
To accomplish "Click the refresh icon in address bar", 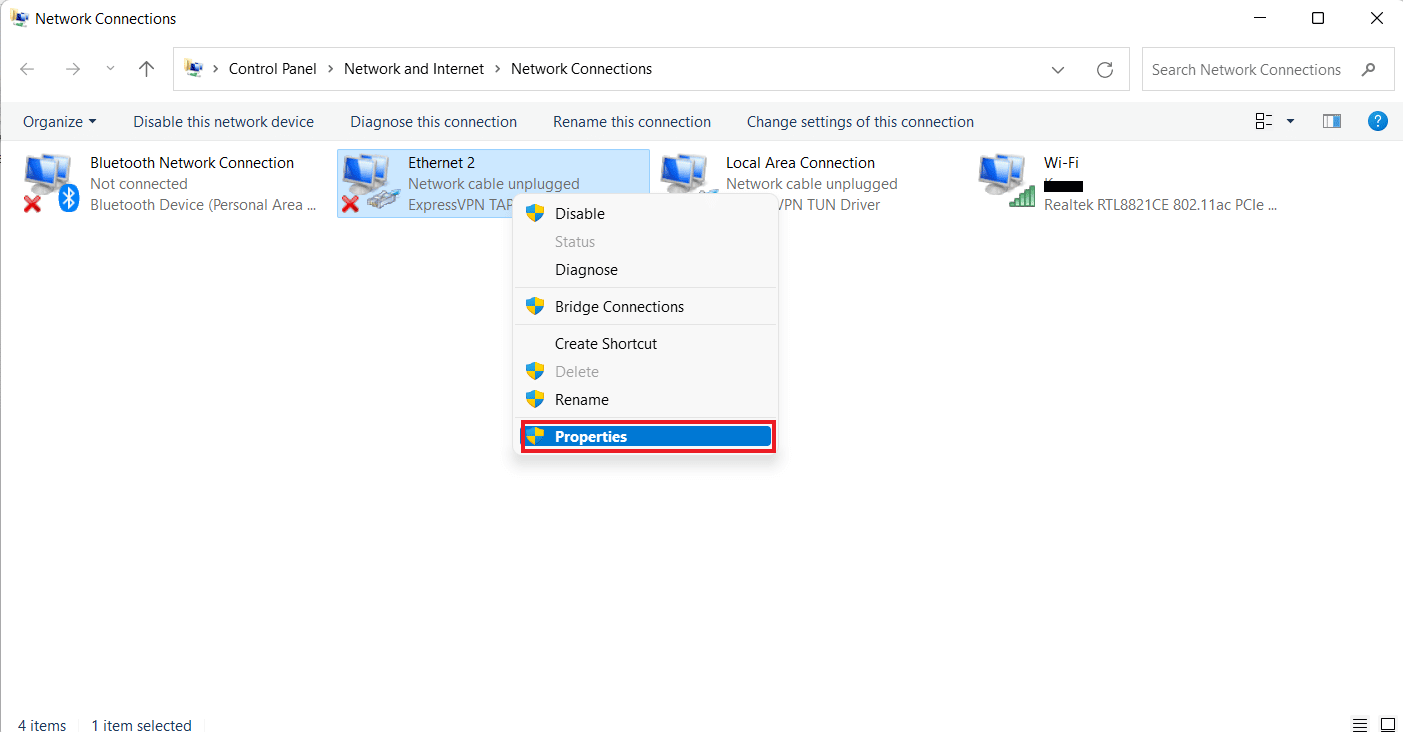I will (1105, 68).
